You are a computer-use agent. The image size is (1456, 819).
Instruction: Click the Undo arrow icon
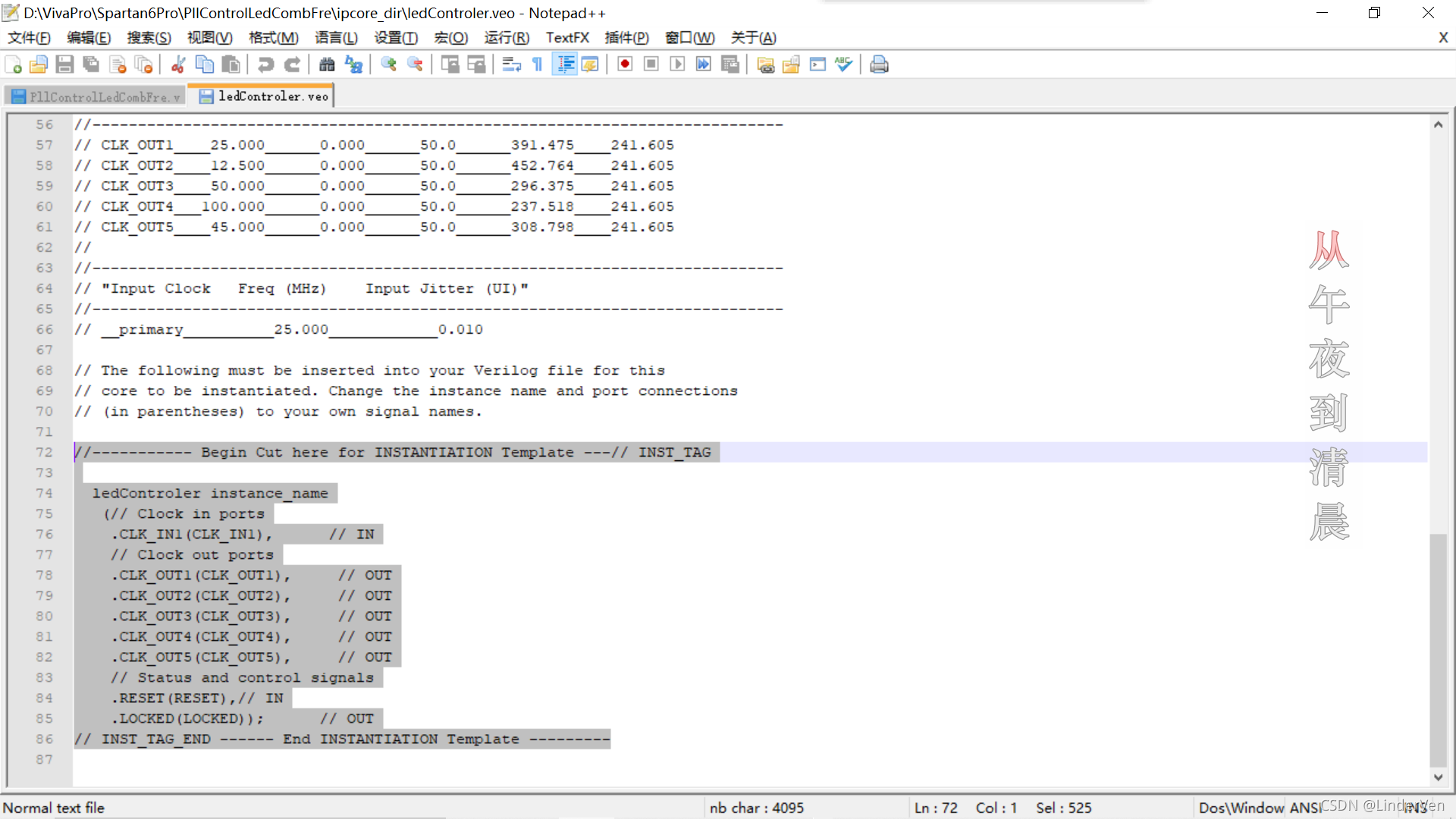265,64
